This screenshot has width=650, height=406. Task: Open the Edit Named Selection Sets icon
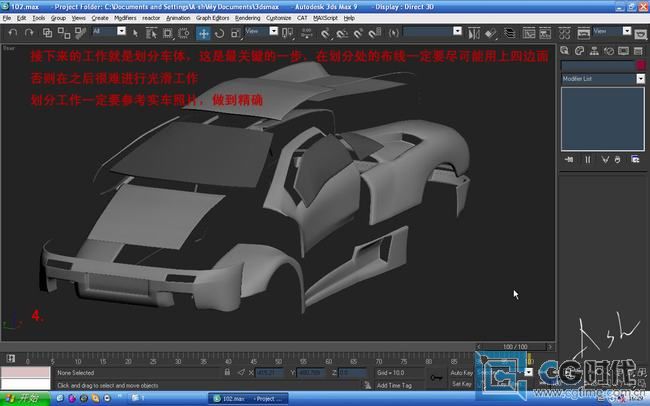click(x=394, y=33)
